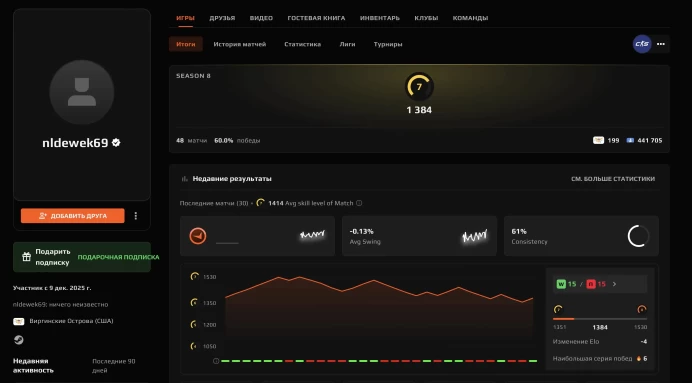
Task: Click ПОДАРОЧНАЯ ПОДПИСКА link
Action: click(118, 257)
